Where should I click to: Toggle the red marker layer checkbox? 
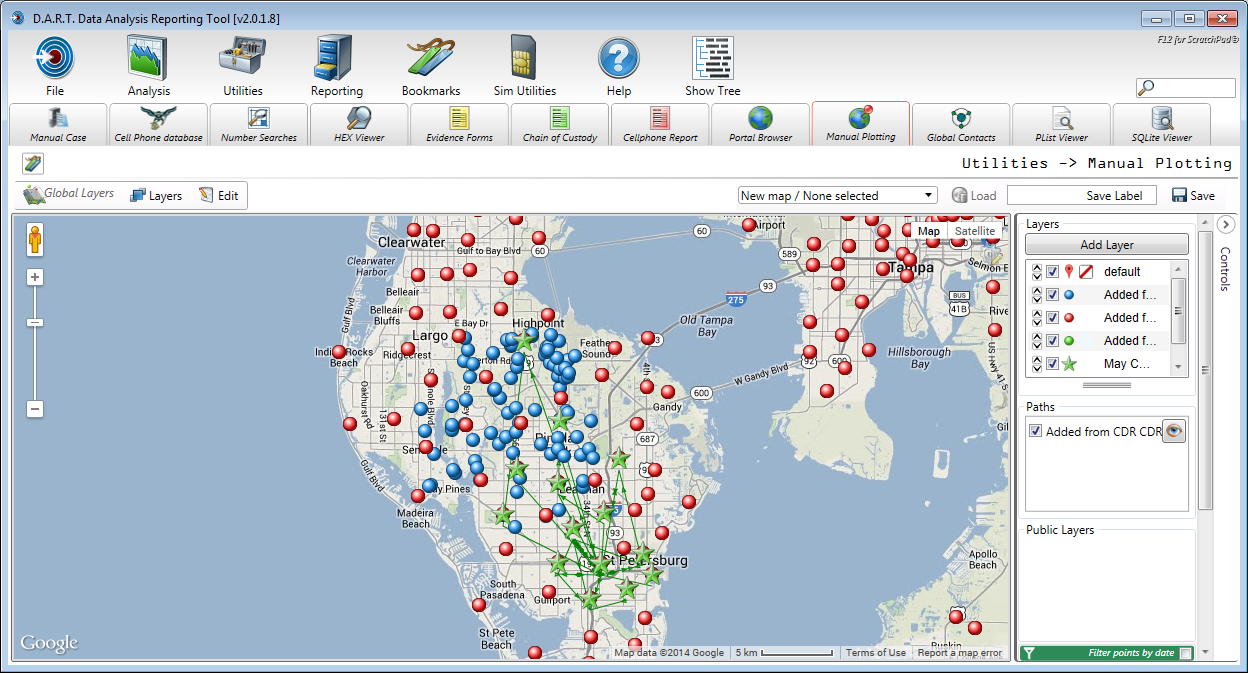[1052, 317]
